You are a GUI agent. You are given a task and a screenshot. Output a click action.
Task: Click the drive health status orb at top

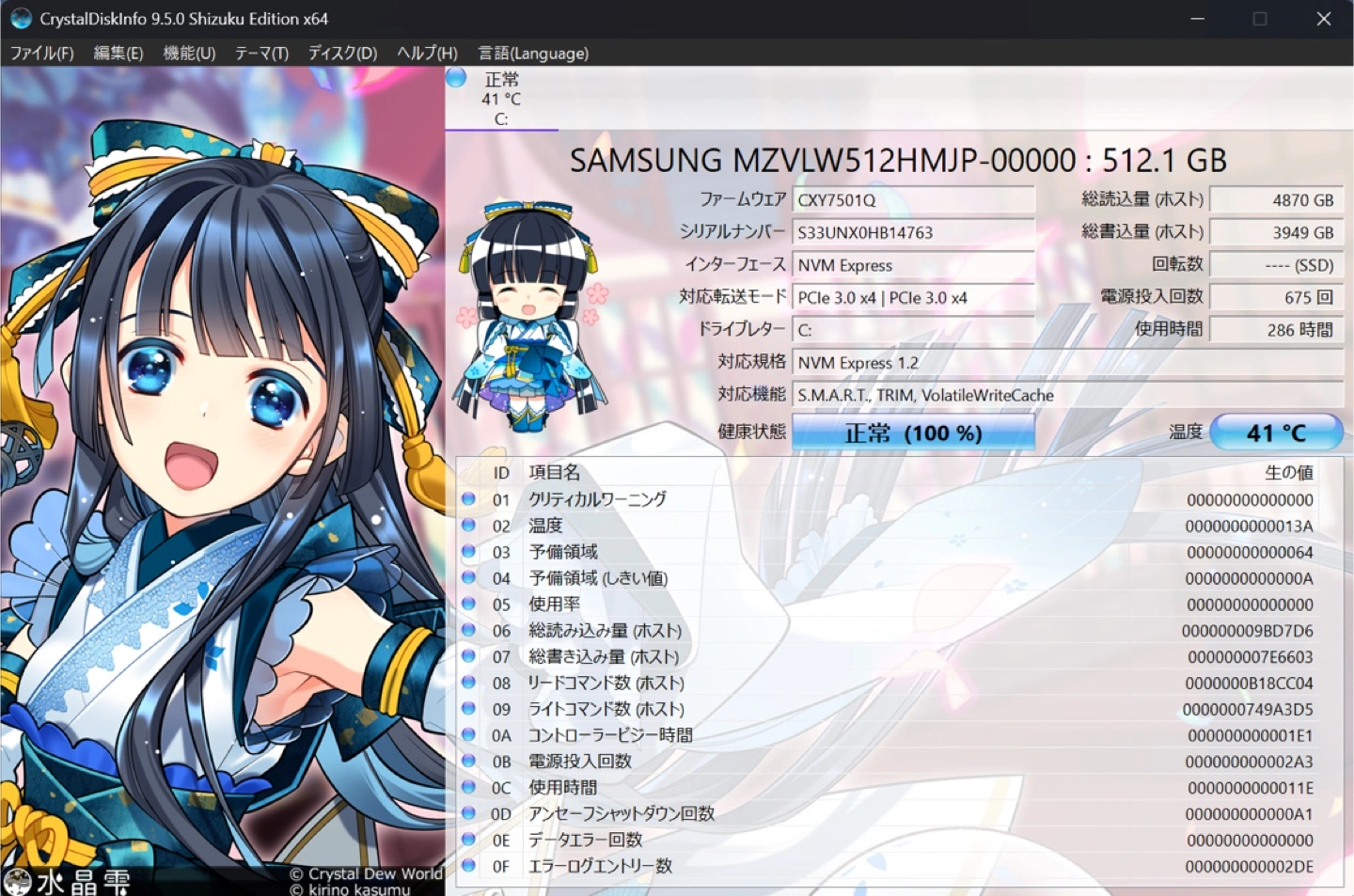click(457, 78)
